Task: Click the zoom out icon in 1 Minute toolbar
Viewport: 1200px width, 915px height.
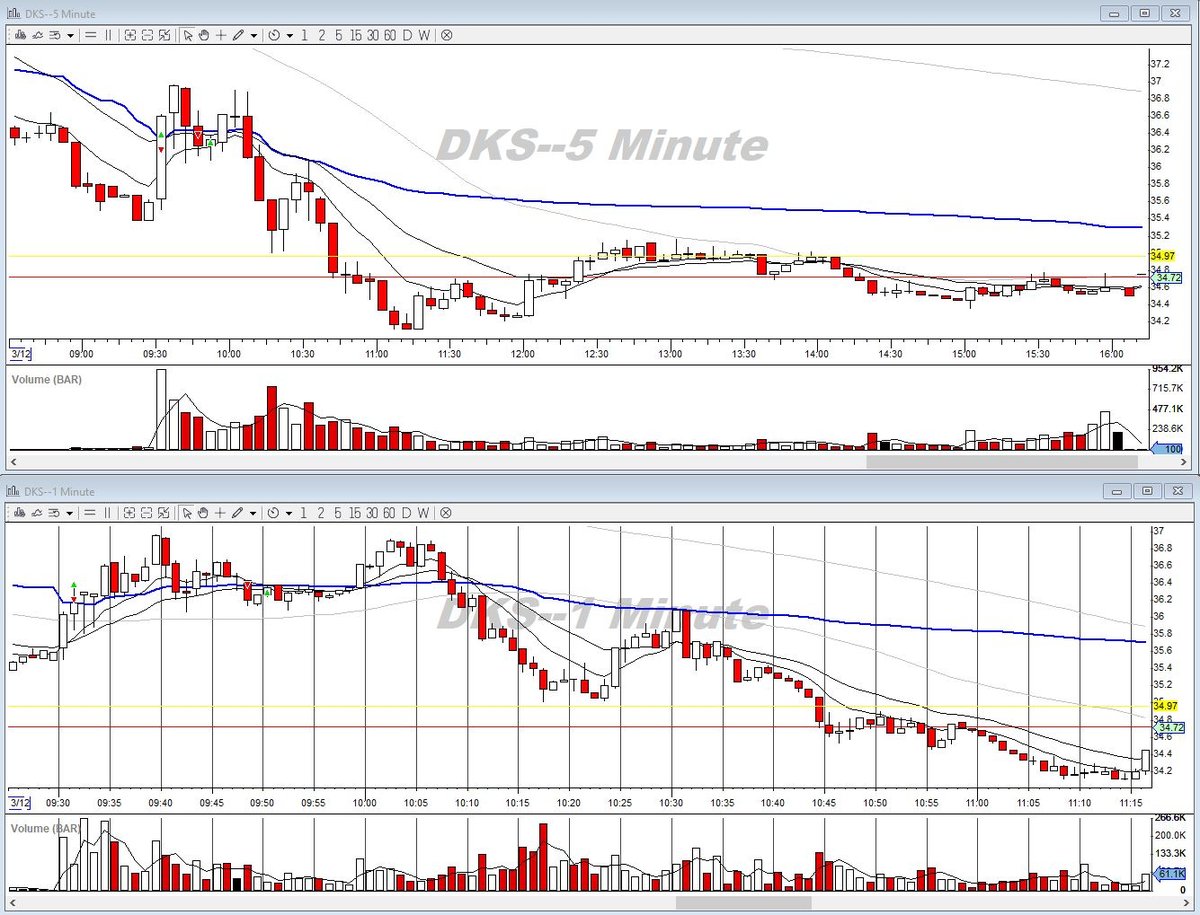Action: pos(147,512)
